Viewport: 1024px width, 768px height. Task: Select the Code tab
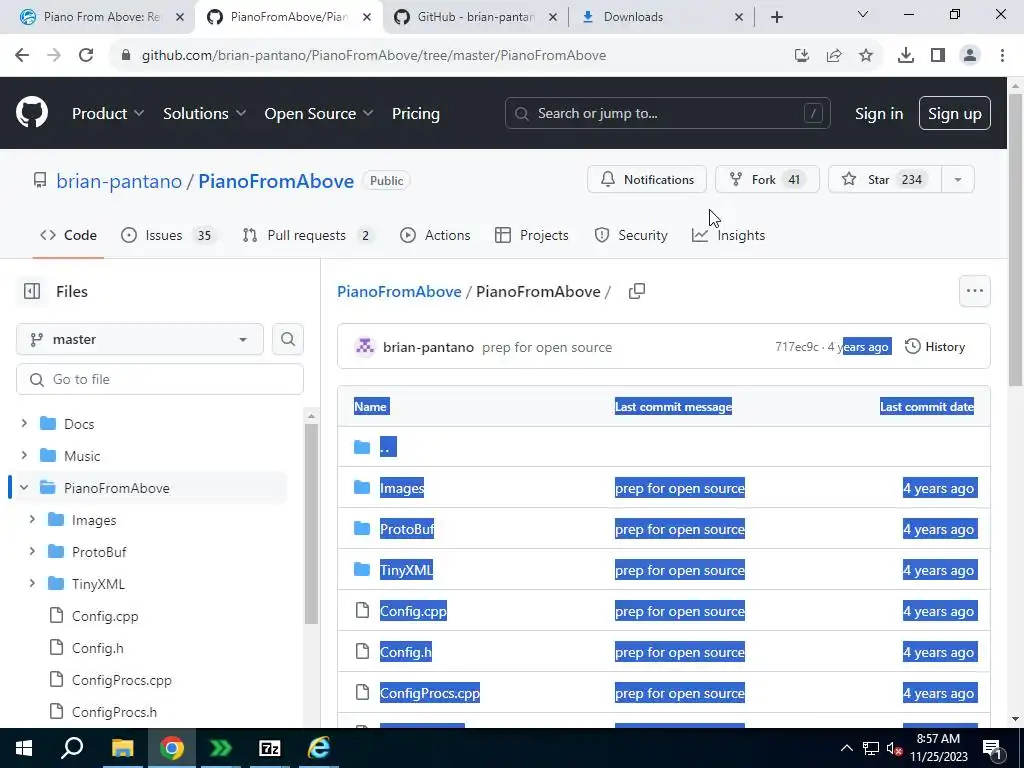click(68, 235)
